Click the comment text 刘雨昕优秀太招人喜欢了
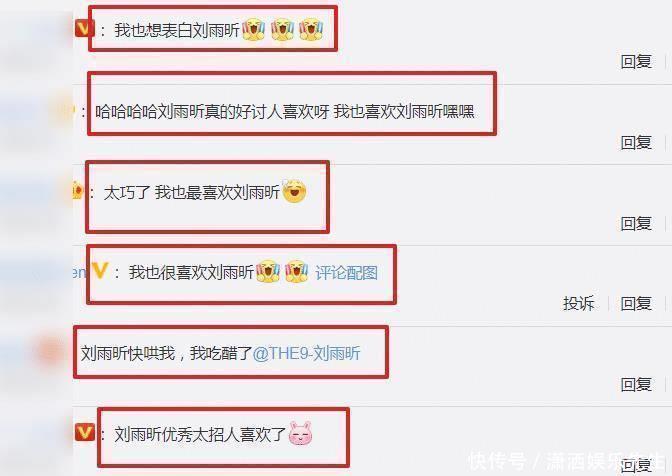Viewport: 672px width, 476px height. (x=200, y=434)
